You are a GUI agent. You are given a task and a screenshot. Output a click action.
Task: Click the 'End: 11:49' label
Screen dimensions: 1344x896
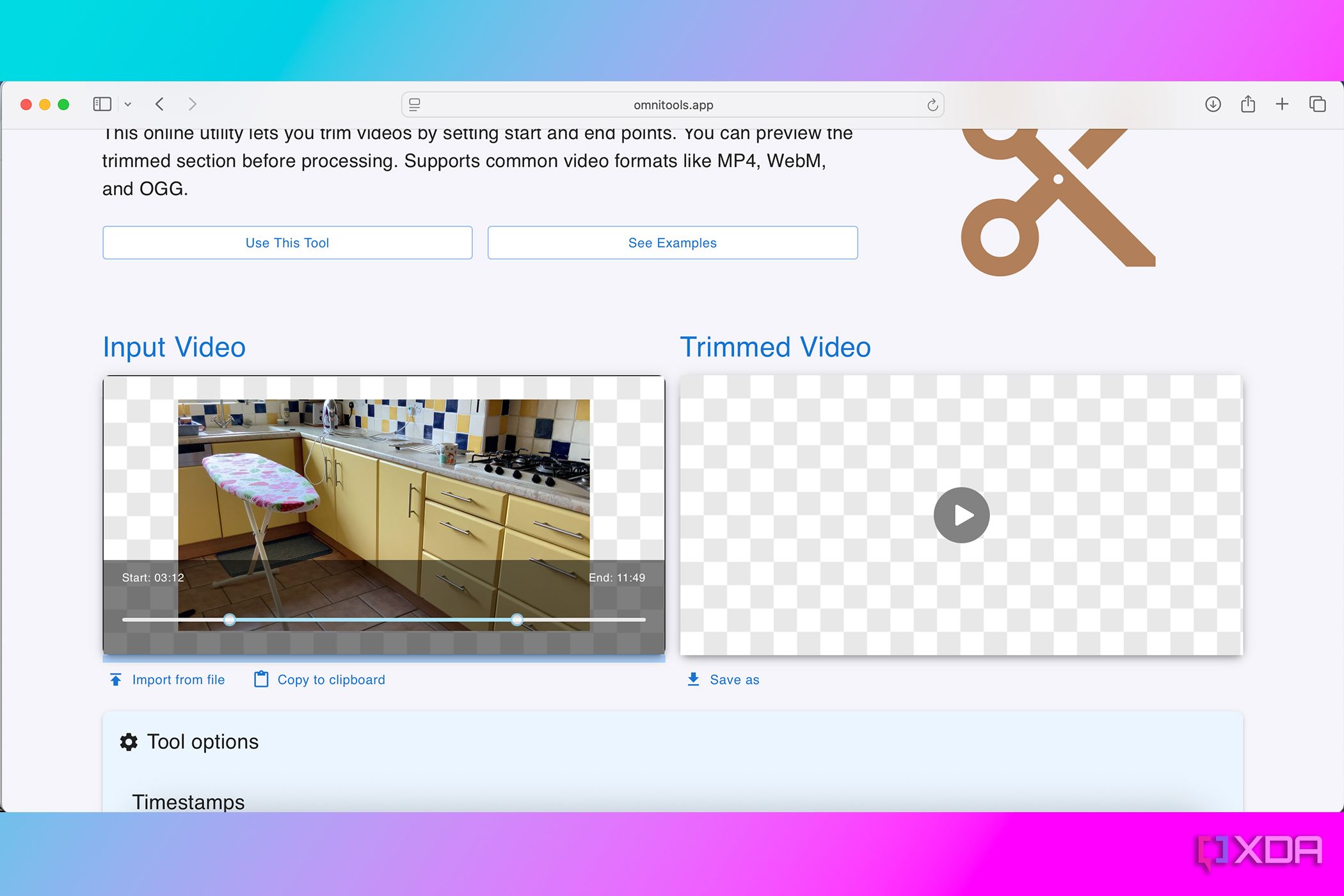tap(617, 578)
